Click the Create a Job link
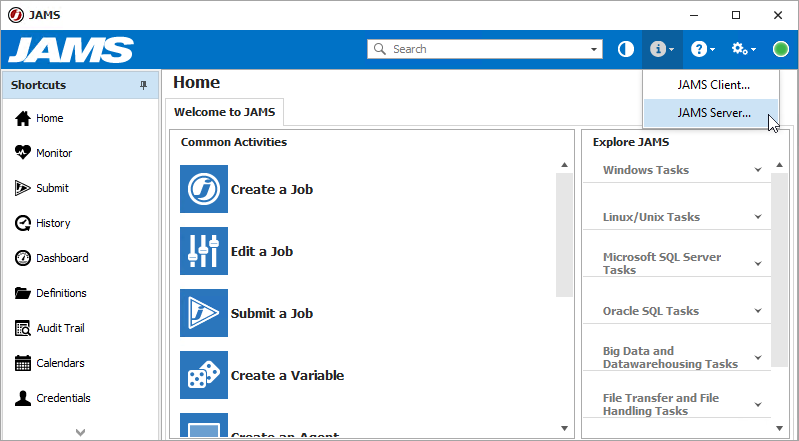Viewport: 799px width, 441px height. 272,190
